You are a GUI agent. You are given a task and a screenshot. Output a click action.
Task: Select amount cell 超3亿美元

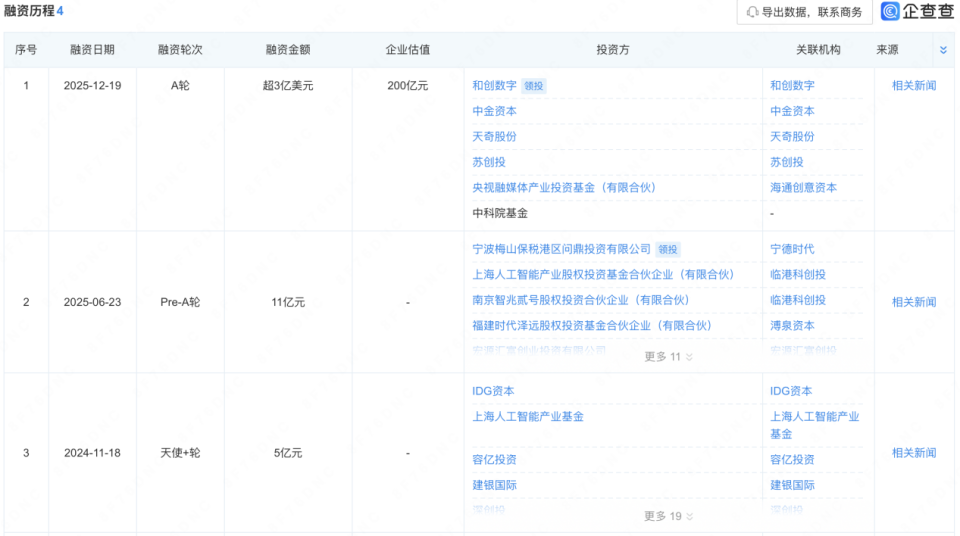tap(288, 86)
